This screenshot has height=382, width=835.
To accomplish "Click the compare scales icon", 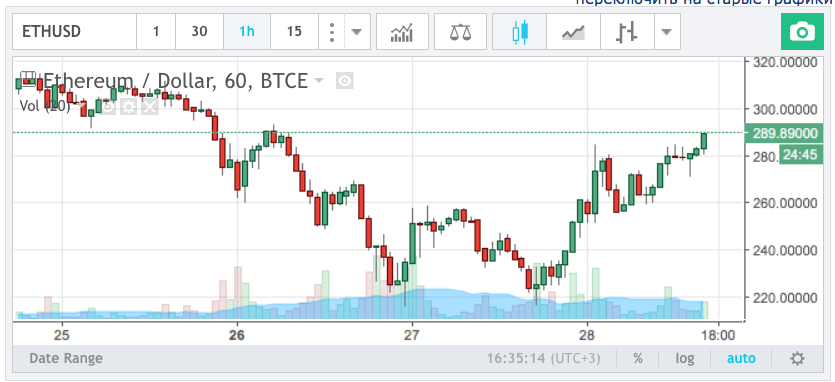I will coord(460,32).
